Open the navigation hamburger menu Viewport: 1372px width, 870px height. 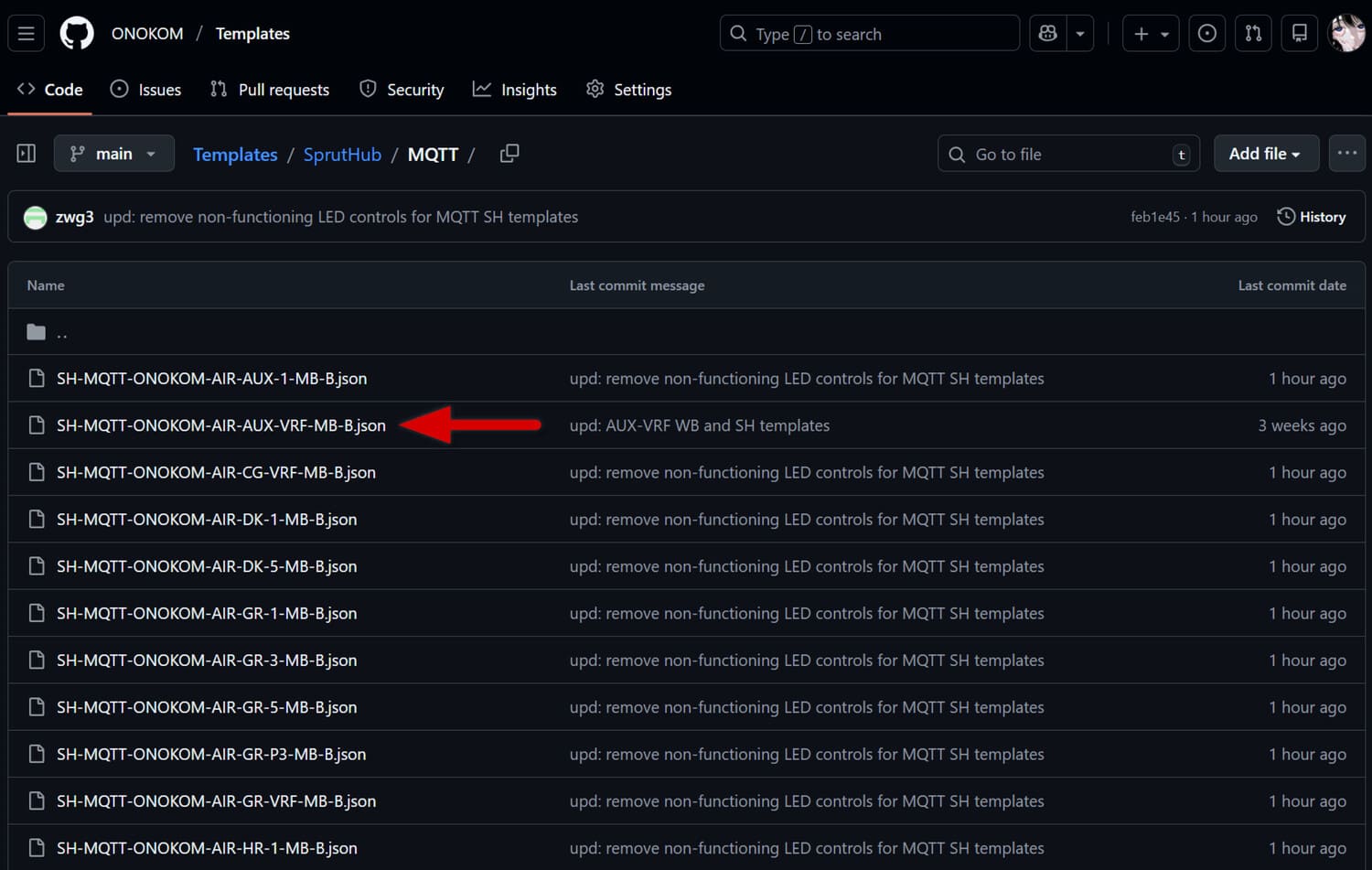coord(26,33)
